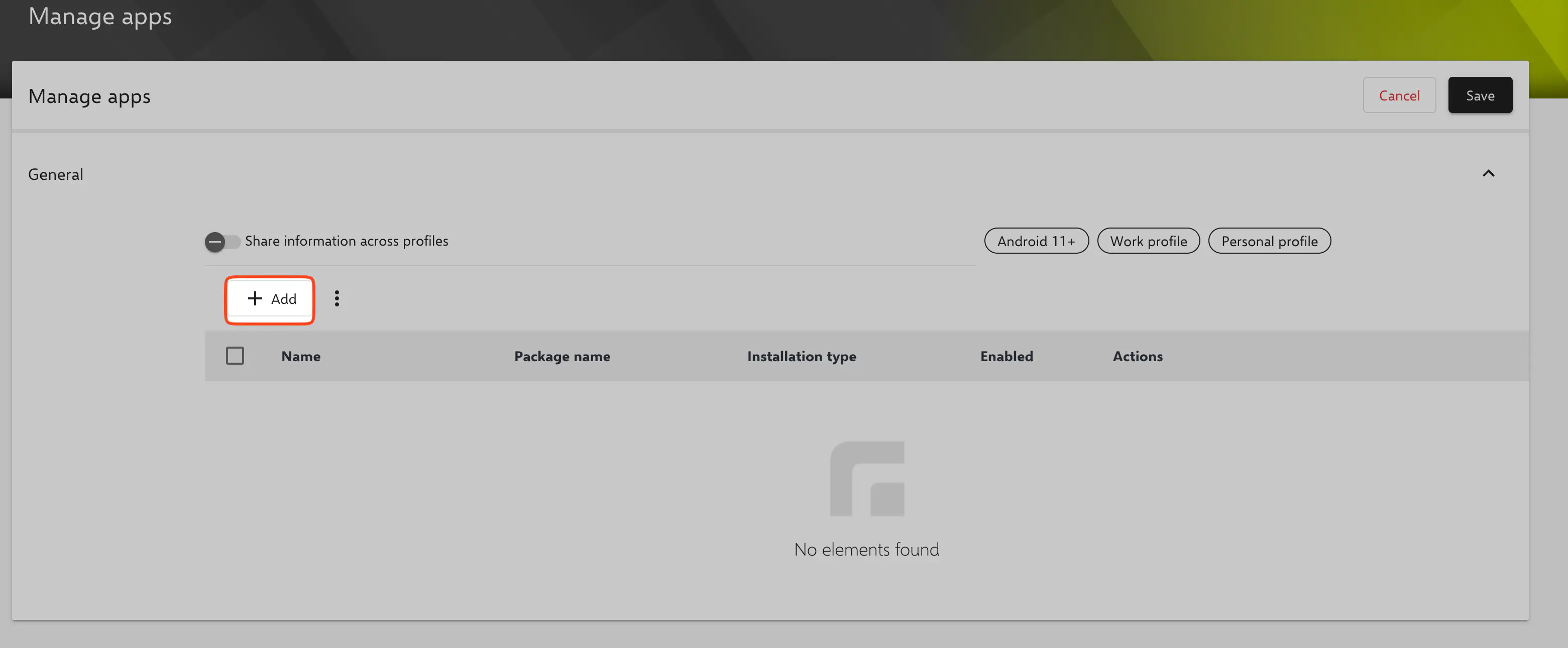Viewport: 1568px width, 648px height.
Task: Click the upward chevron on the right side
Action: 1489,174
